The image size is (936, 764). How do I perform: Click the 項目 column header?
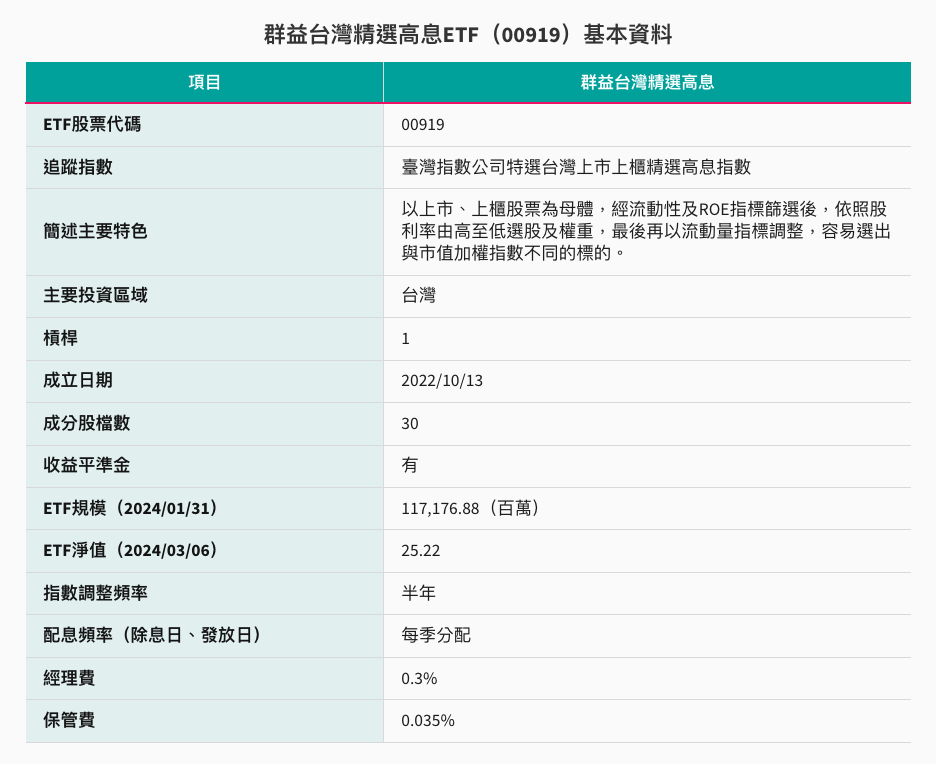click(x=205, y=82)
